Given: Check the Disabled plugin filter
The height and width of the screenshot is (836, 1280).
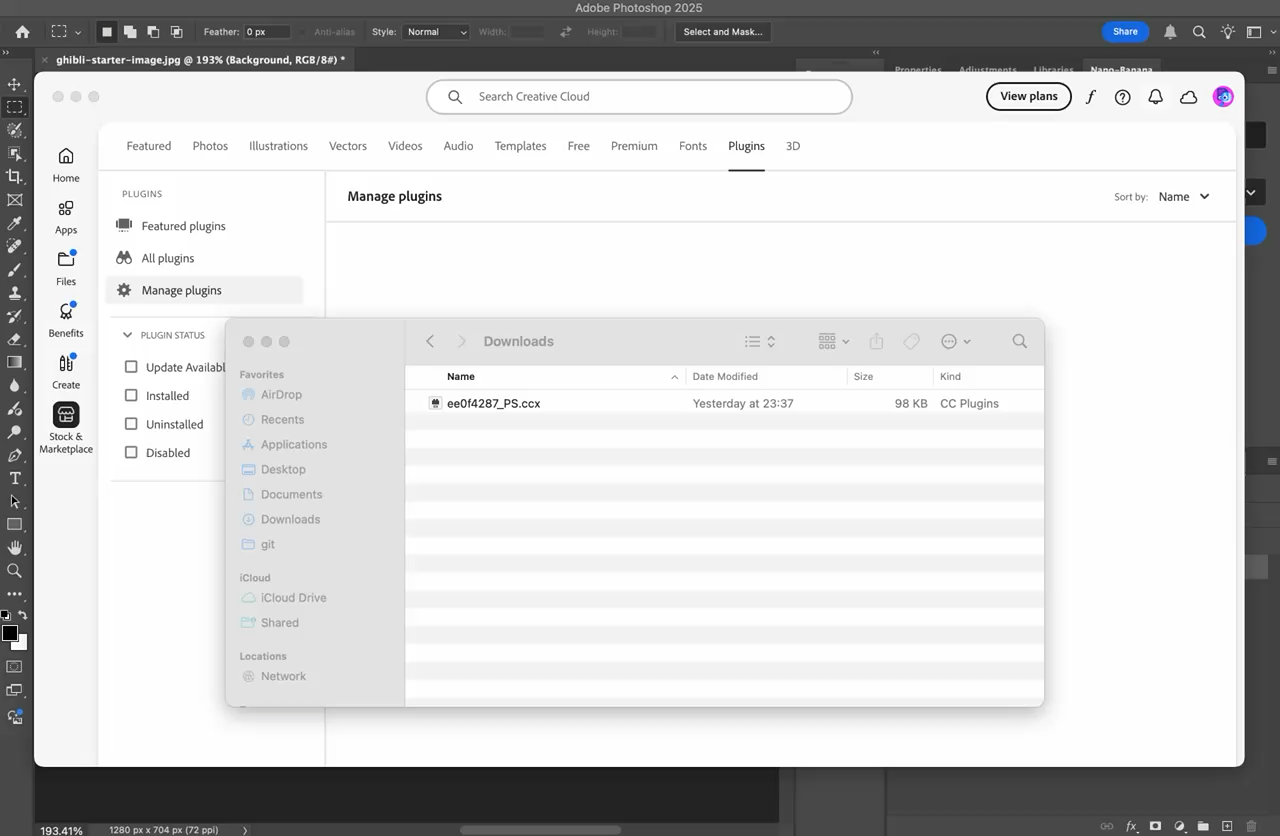Looking at the screenshot, I should 131,453.
